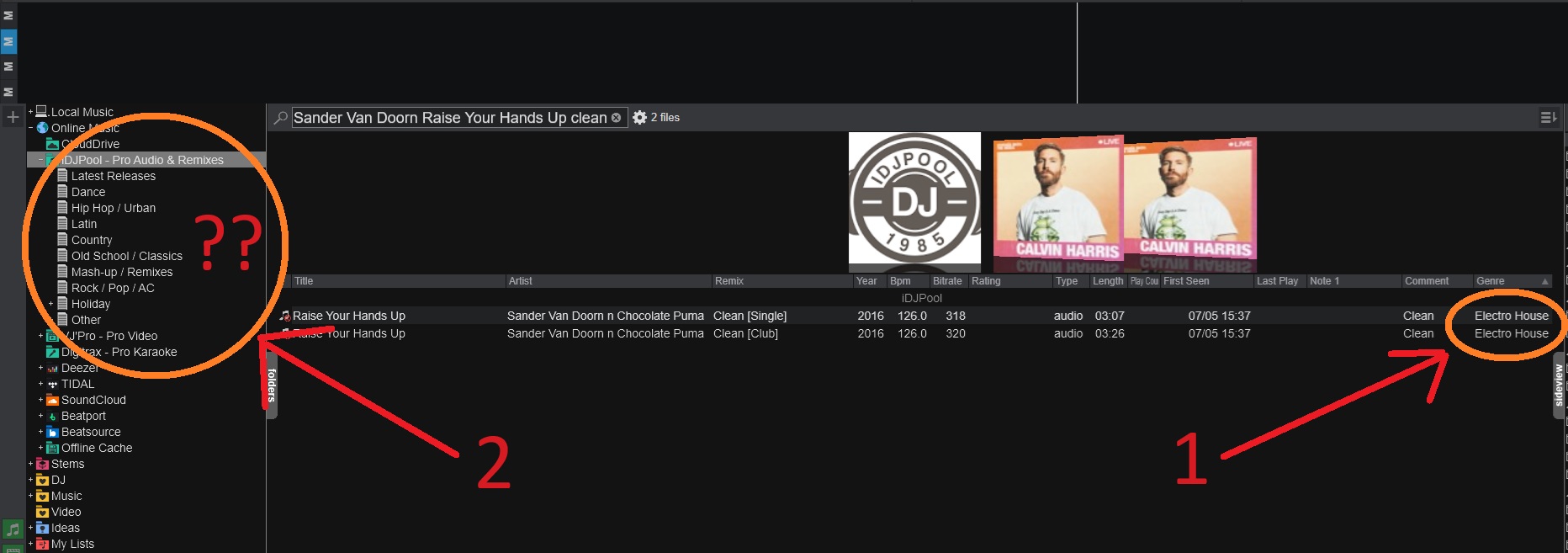Click the TIDAL service icon
Image resolution: width=1568 pixels, height=553 pixels.
click(52, 385)
